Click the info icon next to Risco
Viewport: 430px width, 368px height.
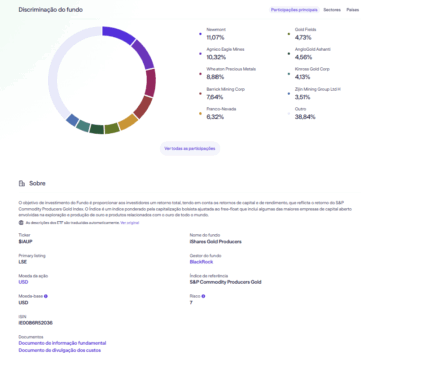point(203,296)
